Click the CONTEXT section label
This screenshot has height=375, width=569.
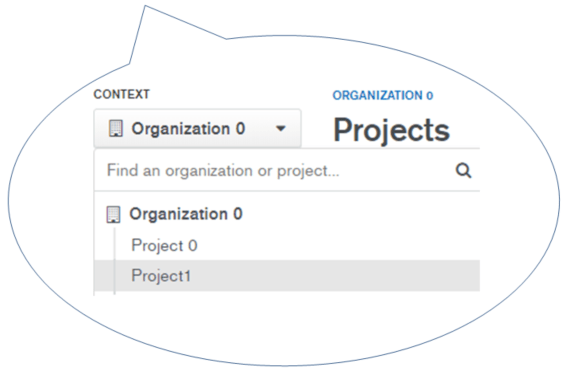click(x=122, y=94)
